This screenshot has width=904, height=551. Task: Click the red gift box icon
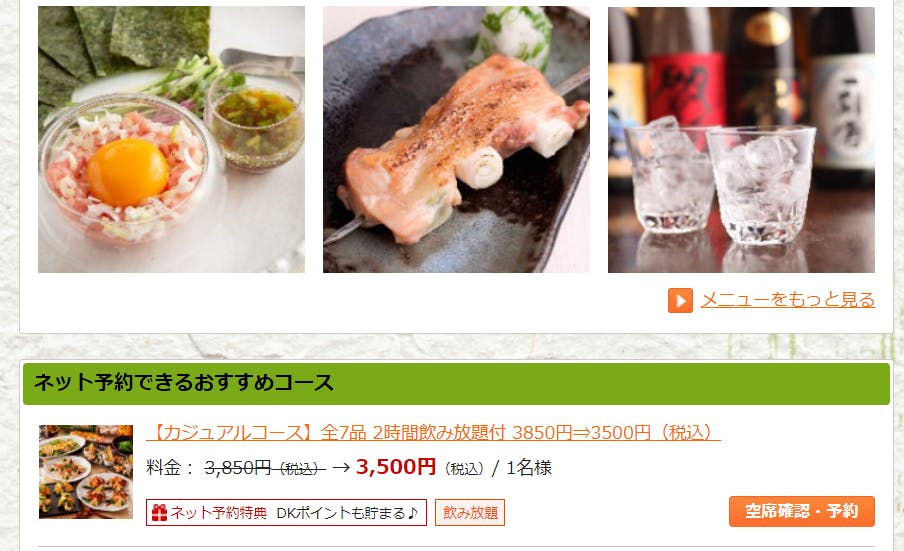tap(159, 512)
